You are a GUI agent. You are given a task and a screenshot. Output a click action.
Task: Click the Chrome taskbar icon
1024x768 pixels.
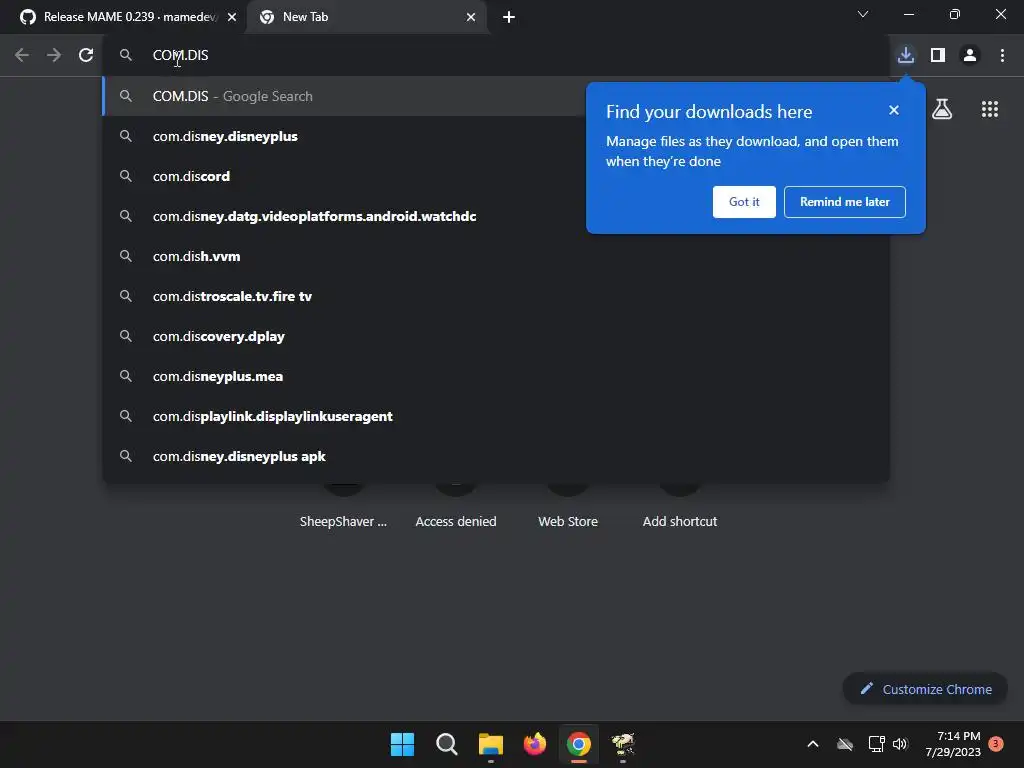(x=579, y=744)
